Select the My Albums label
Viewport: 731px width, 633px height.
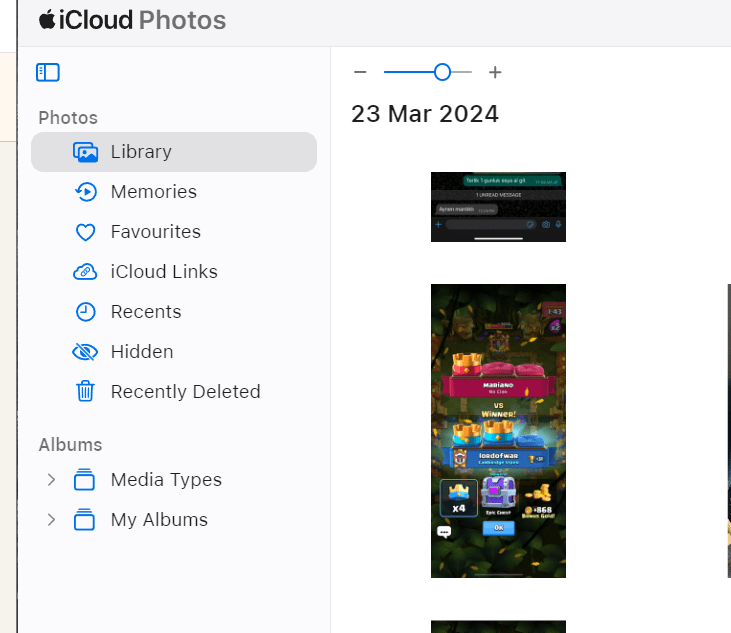pos(159,520)
